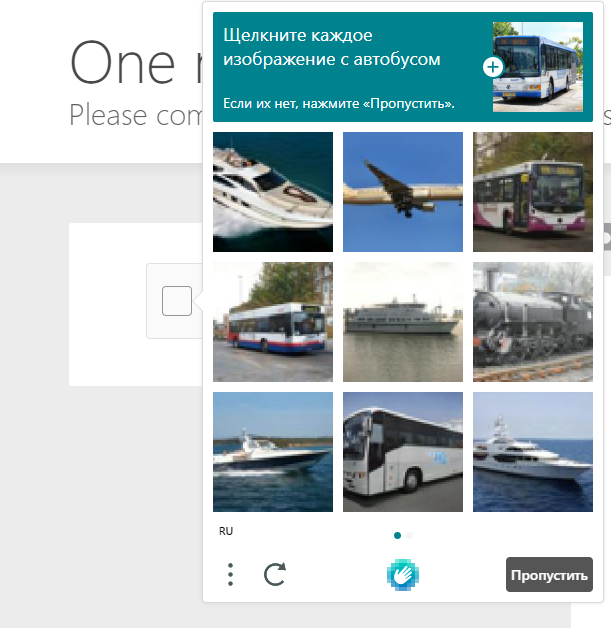This screenshot has width=611, height=628.
Task: Click the hCaptcha hand logo
Action: tap(403, 575)
